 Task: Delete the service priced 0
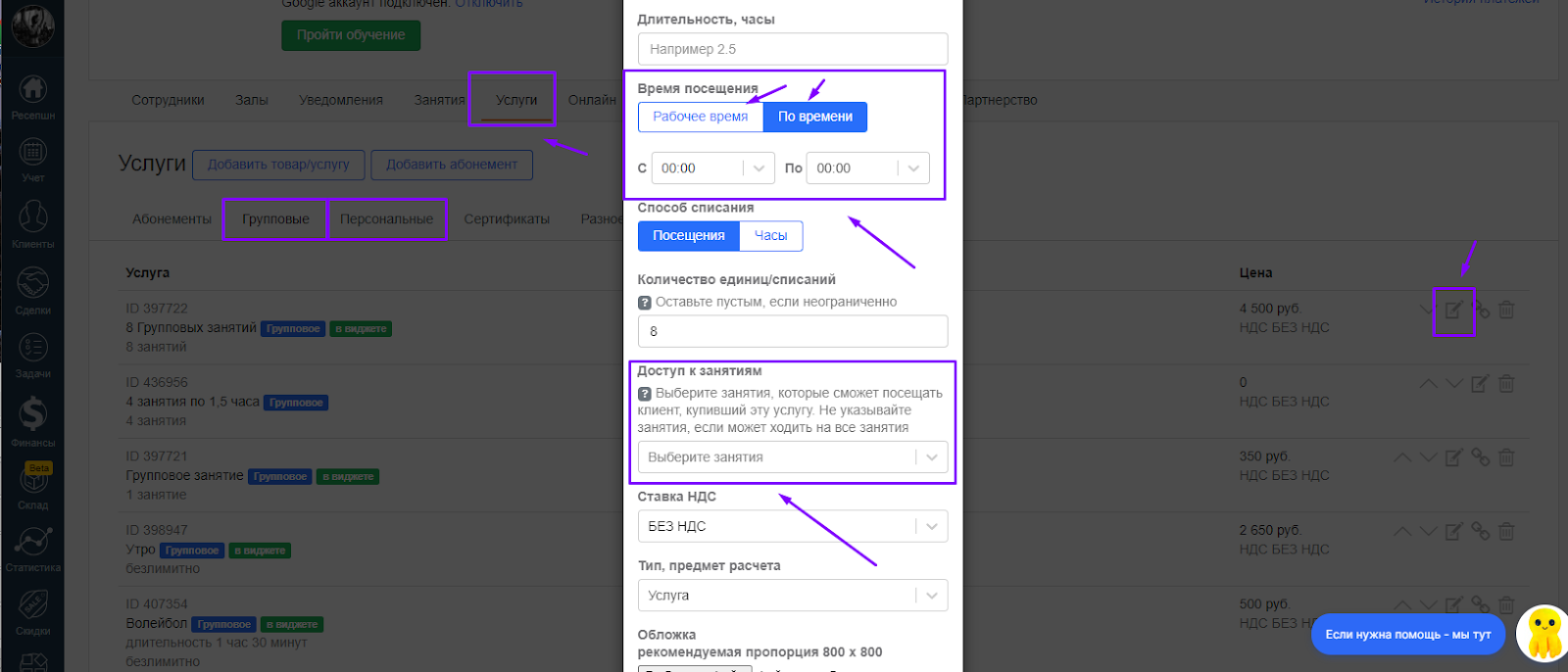pyautogui.click(x=1506, y=384)
